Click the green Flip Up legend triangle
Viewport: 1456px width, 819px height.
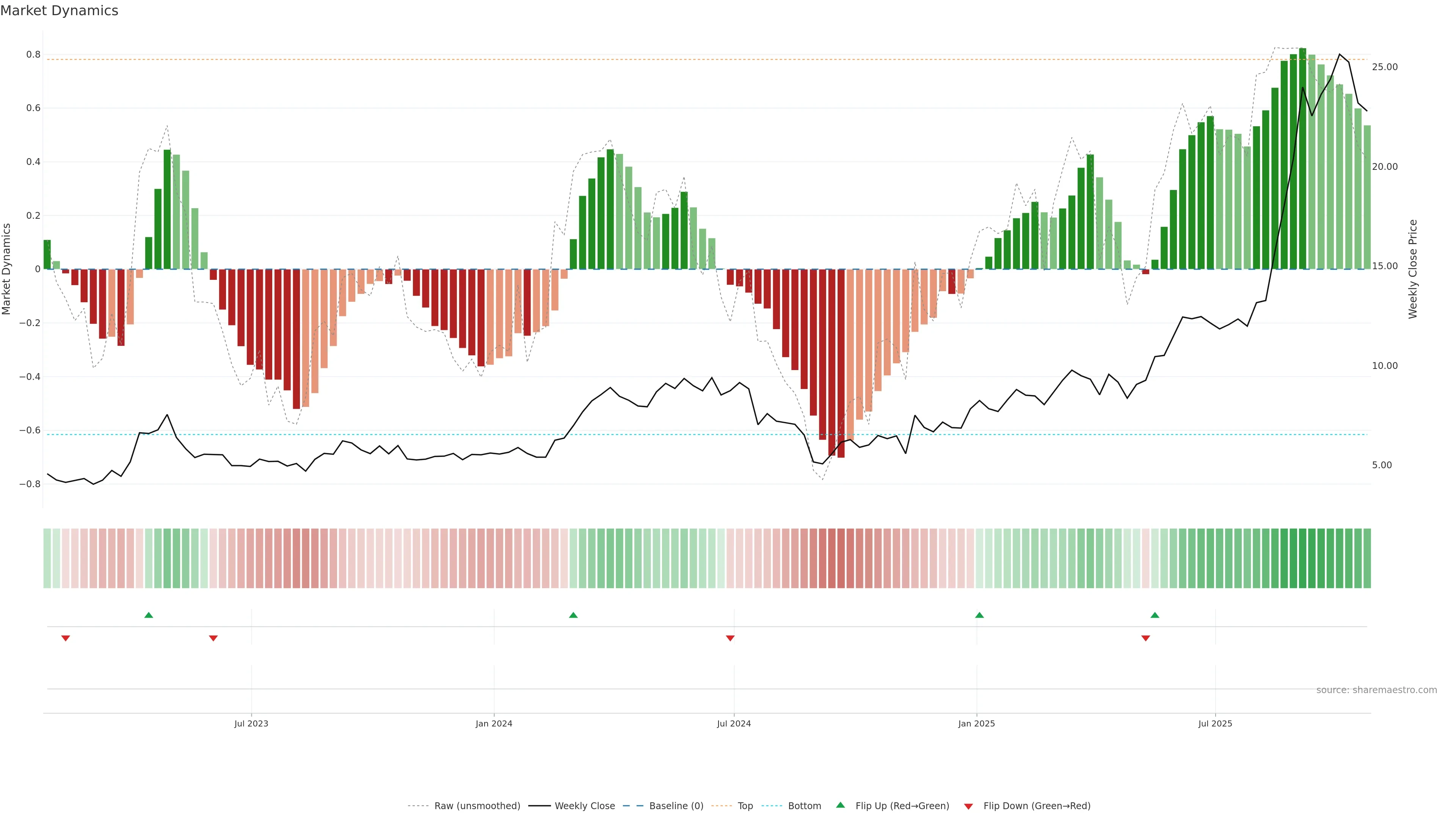click(840, 805)
